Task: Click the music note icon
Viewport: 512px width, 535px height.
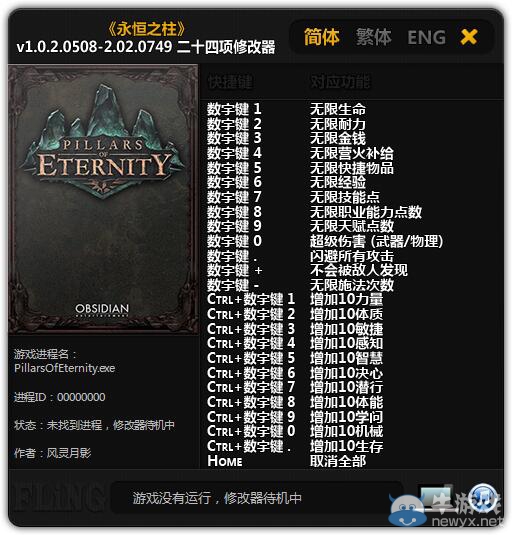Action: click(483, 497)
